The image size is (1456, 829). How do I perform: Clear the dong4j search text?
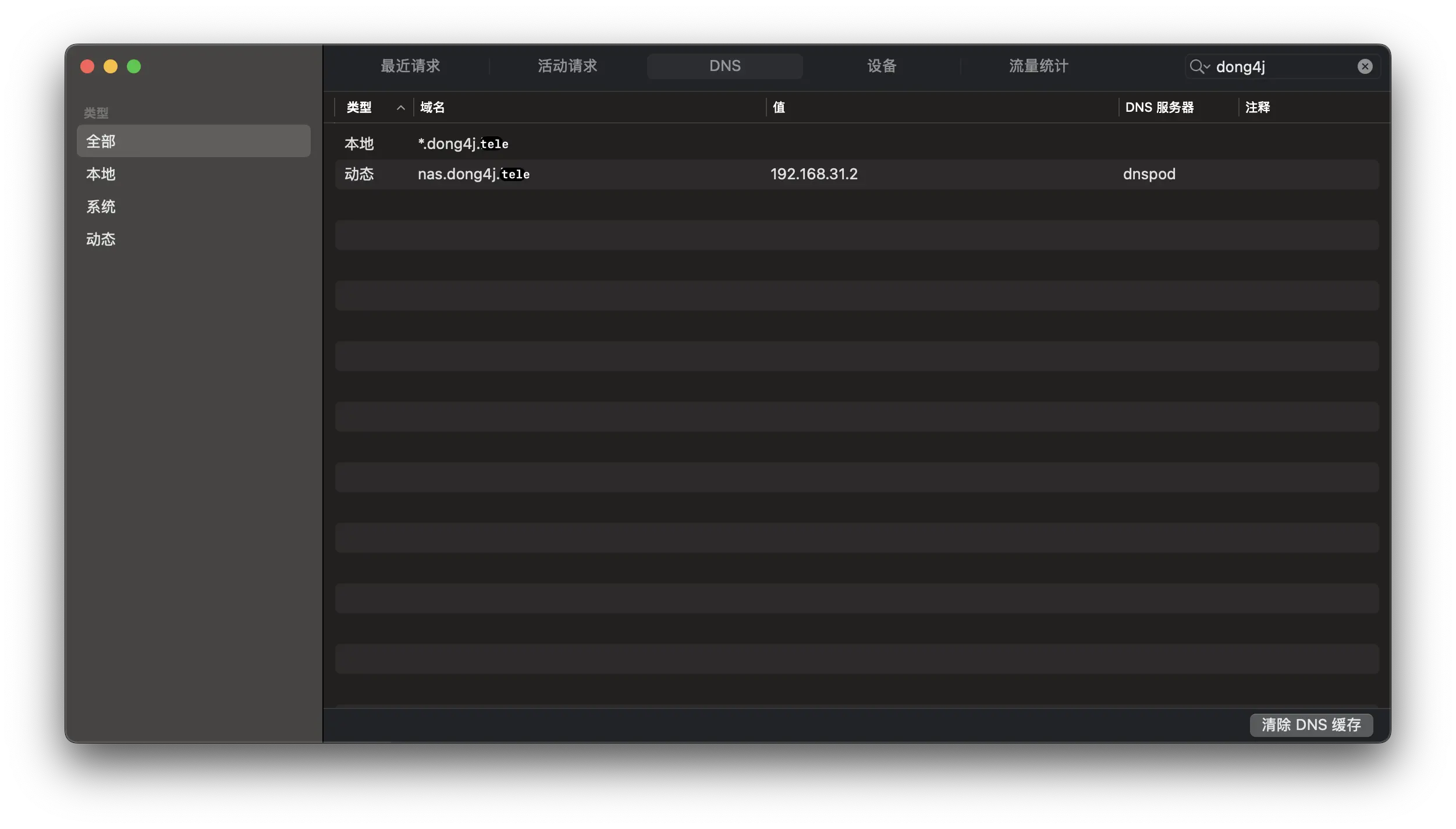point(1365,66)
